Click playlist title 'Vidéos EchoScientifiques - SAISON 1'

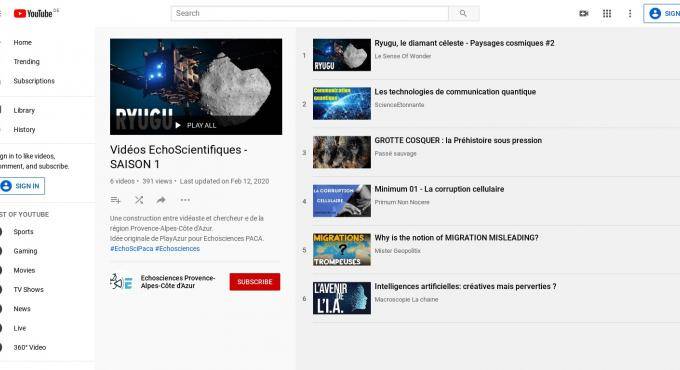point(179,157)
